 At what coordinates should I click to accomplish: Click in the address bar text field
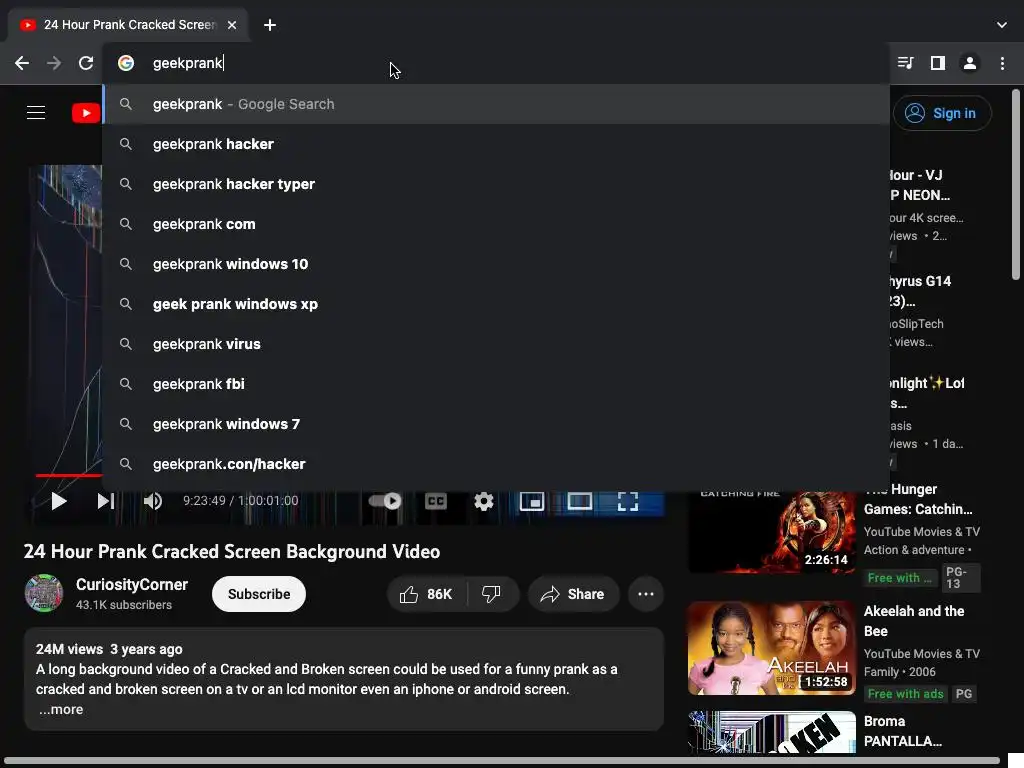pyautogui.click(x=496, y=63)
